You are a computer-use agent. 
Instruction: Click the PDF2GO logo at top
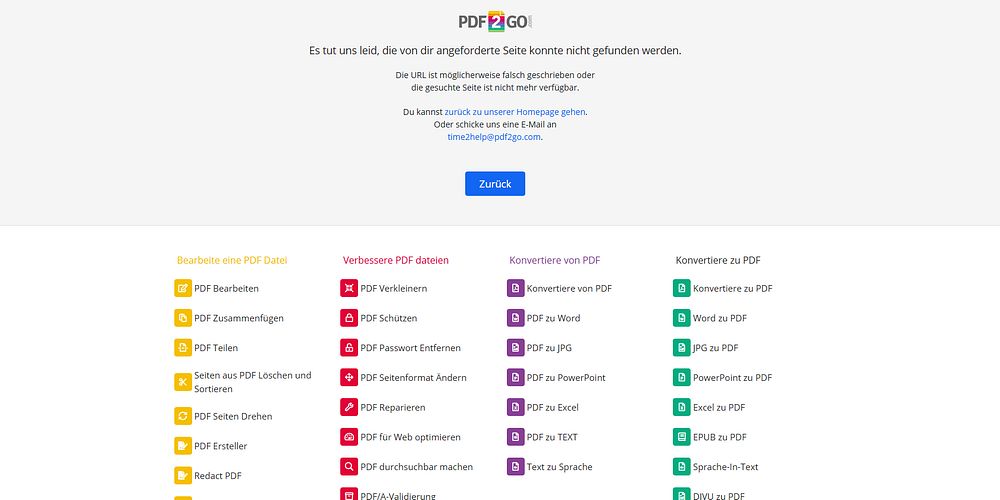495,22
